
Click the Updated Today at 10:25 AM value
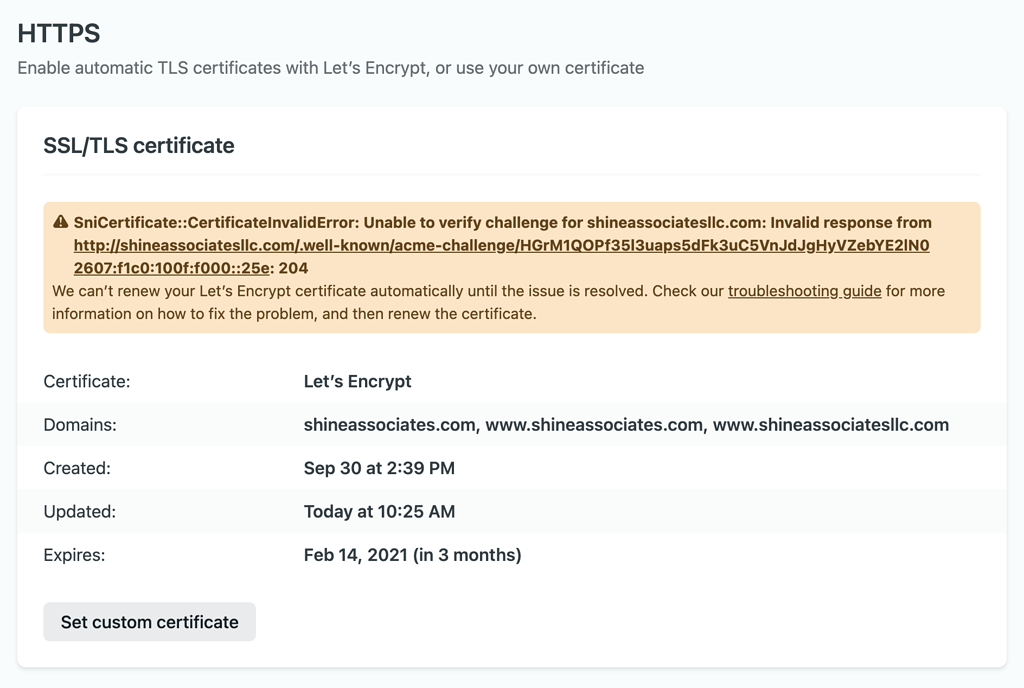[379, 512]
